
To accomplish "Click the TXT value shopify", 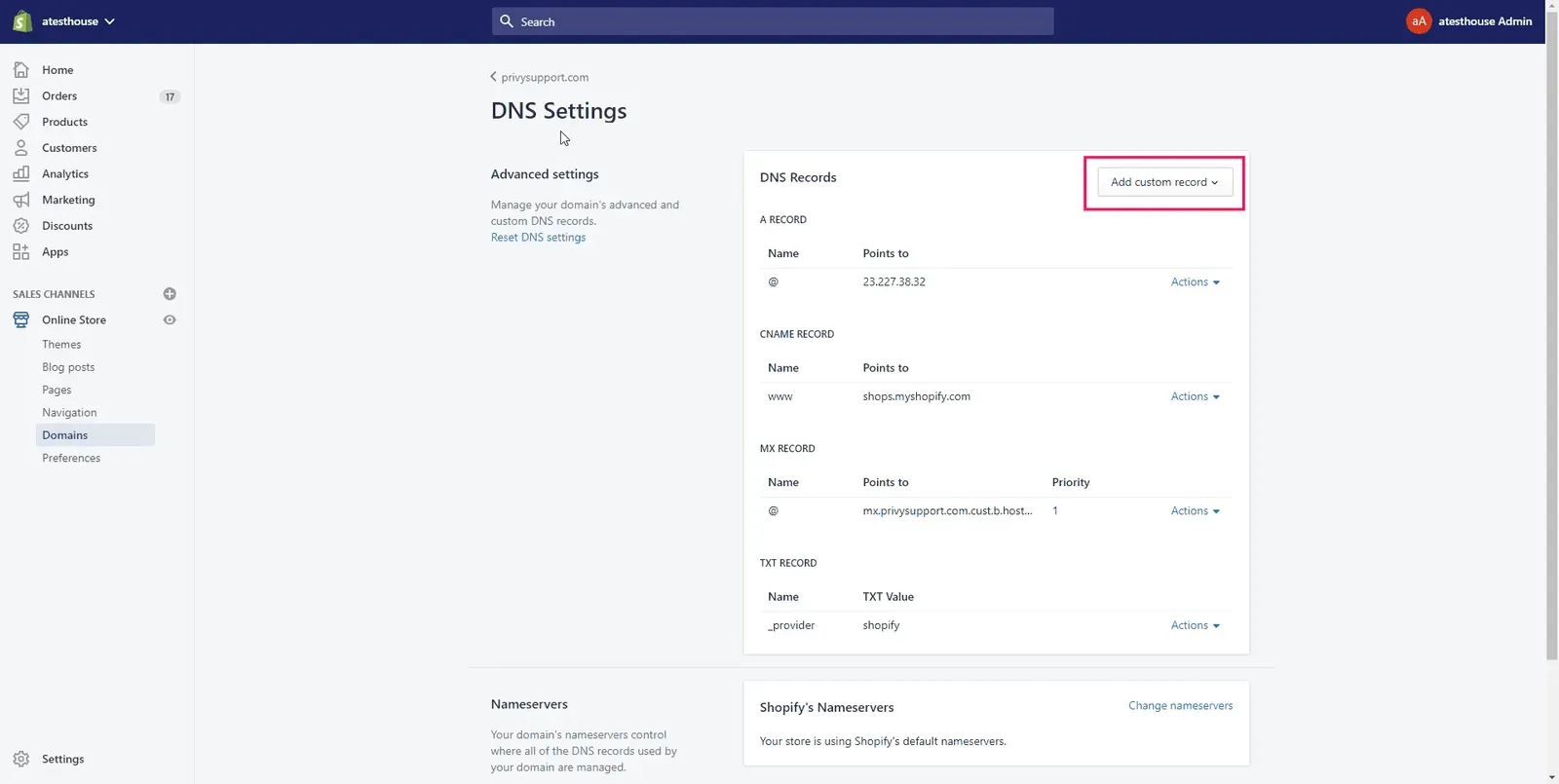I will (881, 625).
